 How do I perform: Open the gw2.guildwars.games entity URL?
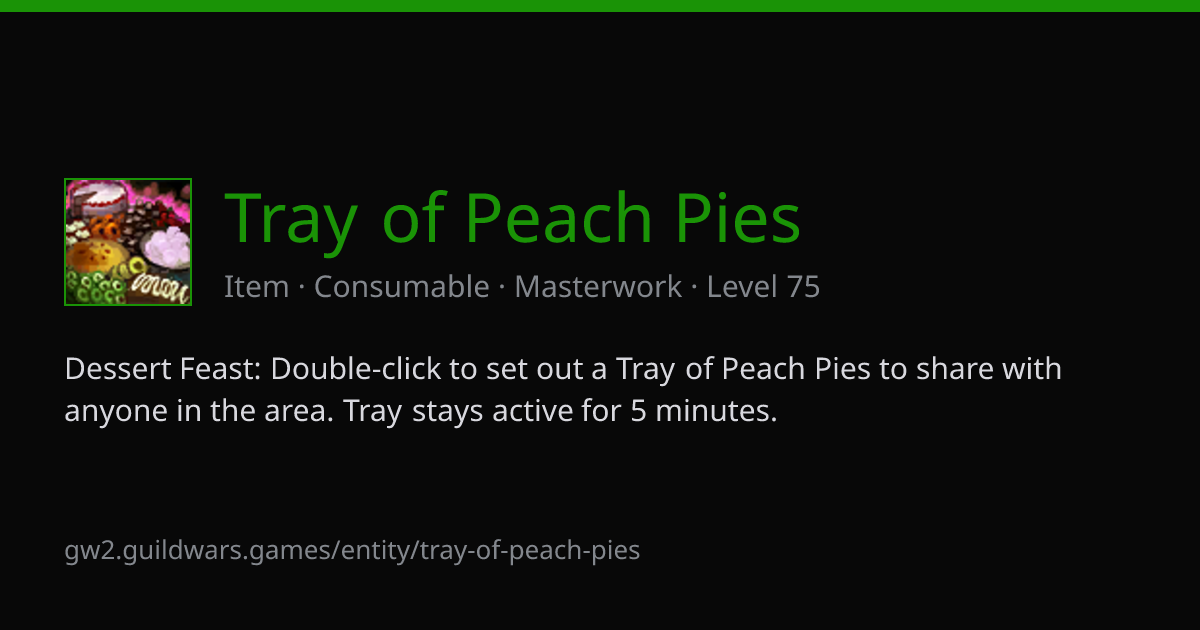(352, 550)
